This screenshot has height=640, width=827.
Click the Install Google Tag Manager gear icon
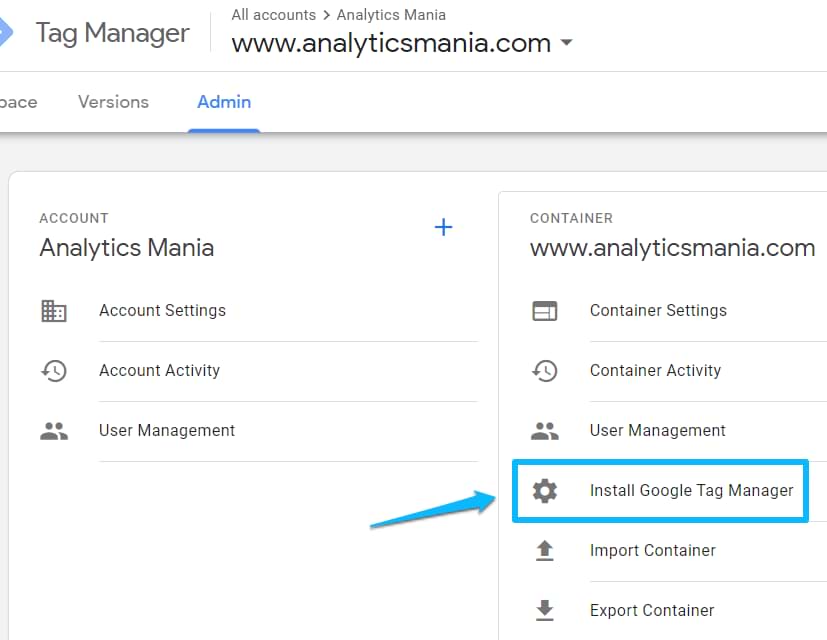click(545, 491)
